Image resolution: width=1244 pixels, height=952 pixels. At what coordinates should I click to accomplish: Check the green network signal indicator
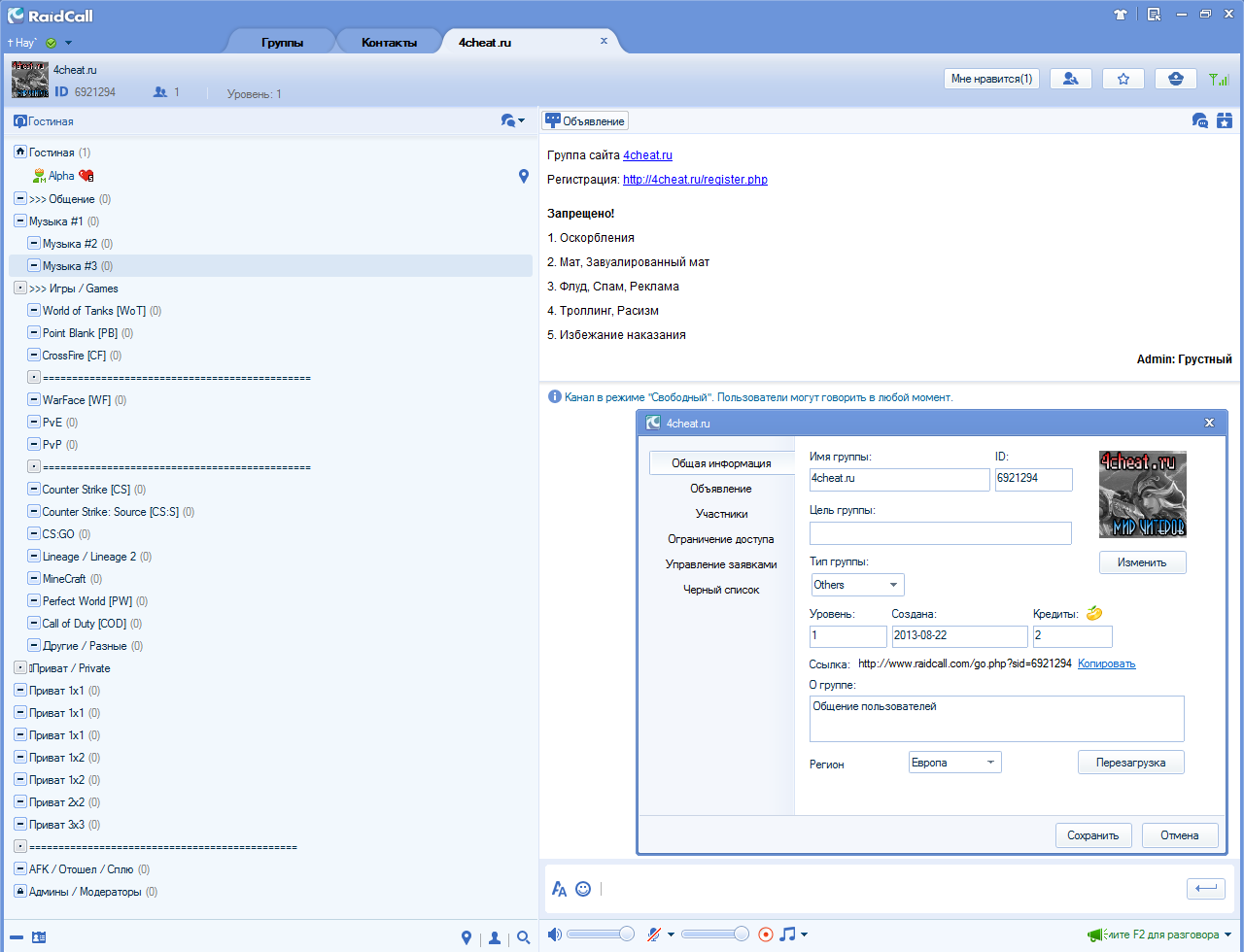pyautogui.click(x=1219, y=79)
